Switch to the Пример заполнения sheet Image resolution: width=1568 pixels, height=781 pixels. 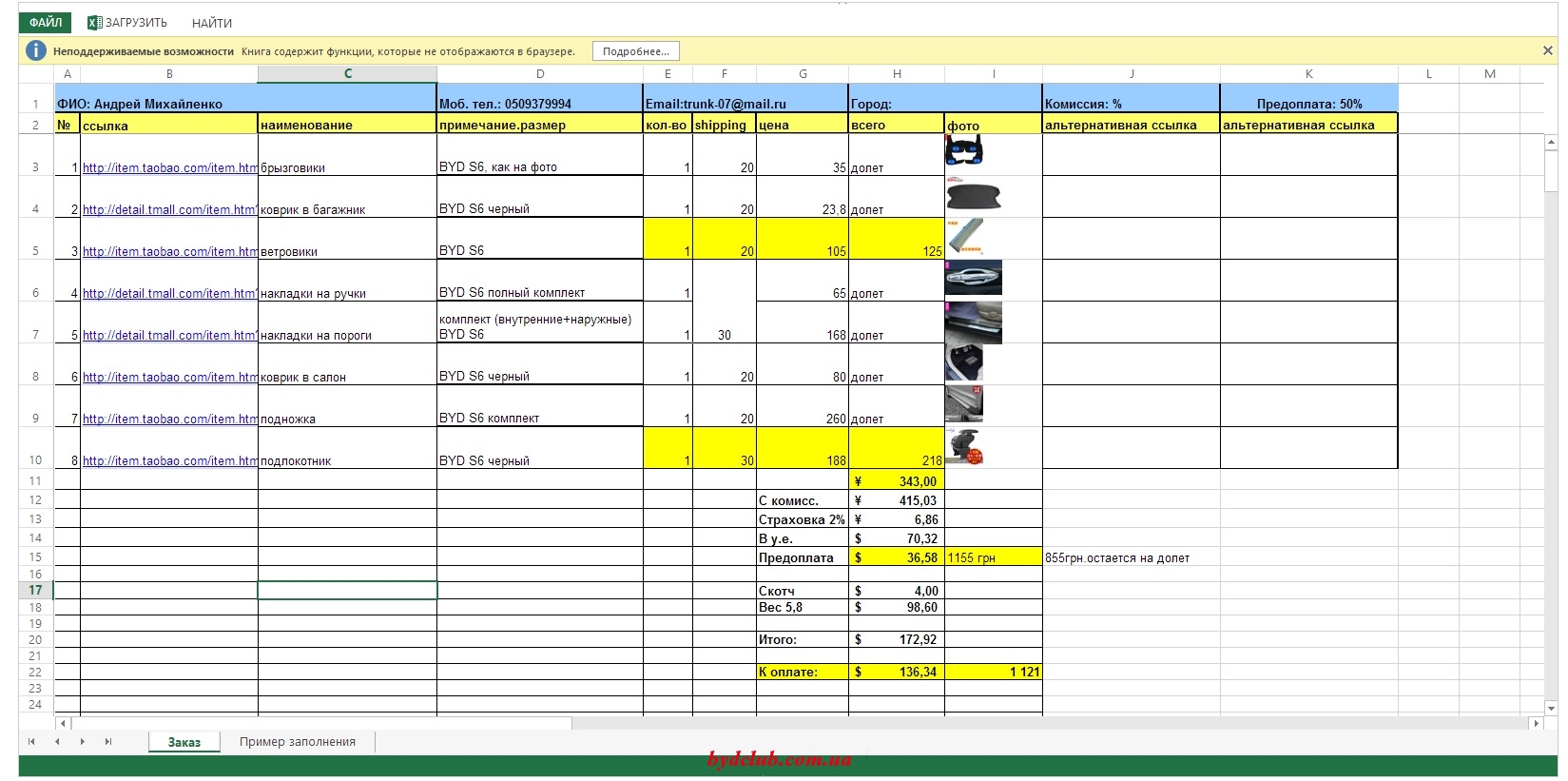pyautogui.click(x=297, y=742)
